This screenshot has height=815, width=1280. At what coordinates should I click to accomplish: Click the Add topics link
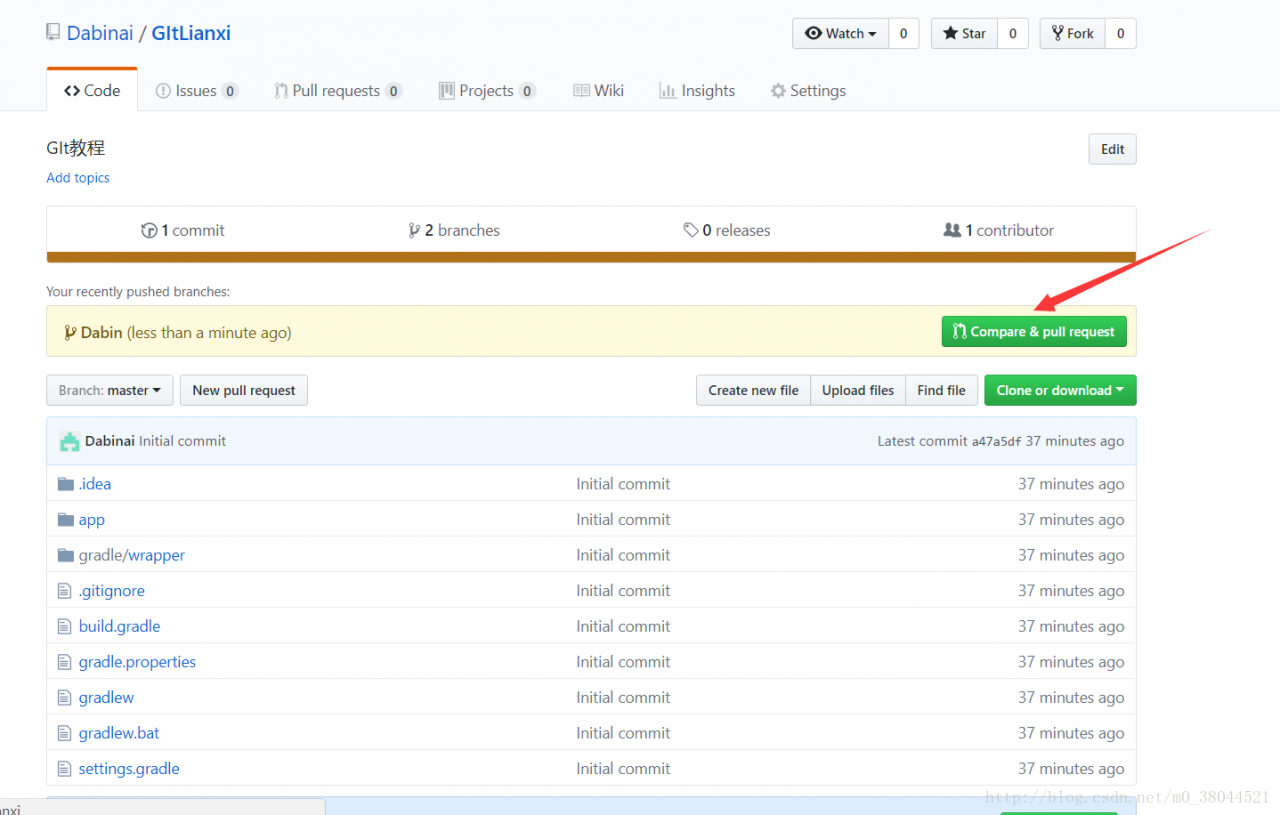(x=78, y=178)
